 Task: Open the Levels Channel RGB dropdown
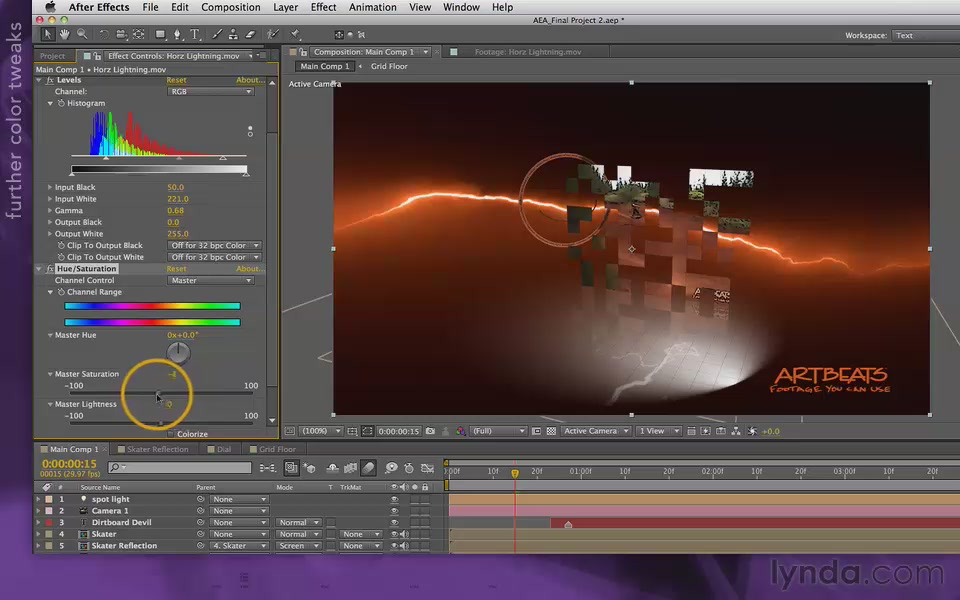[x=210, y=91]
